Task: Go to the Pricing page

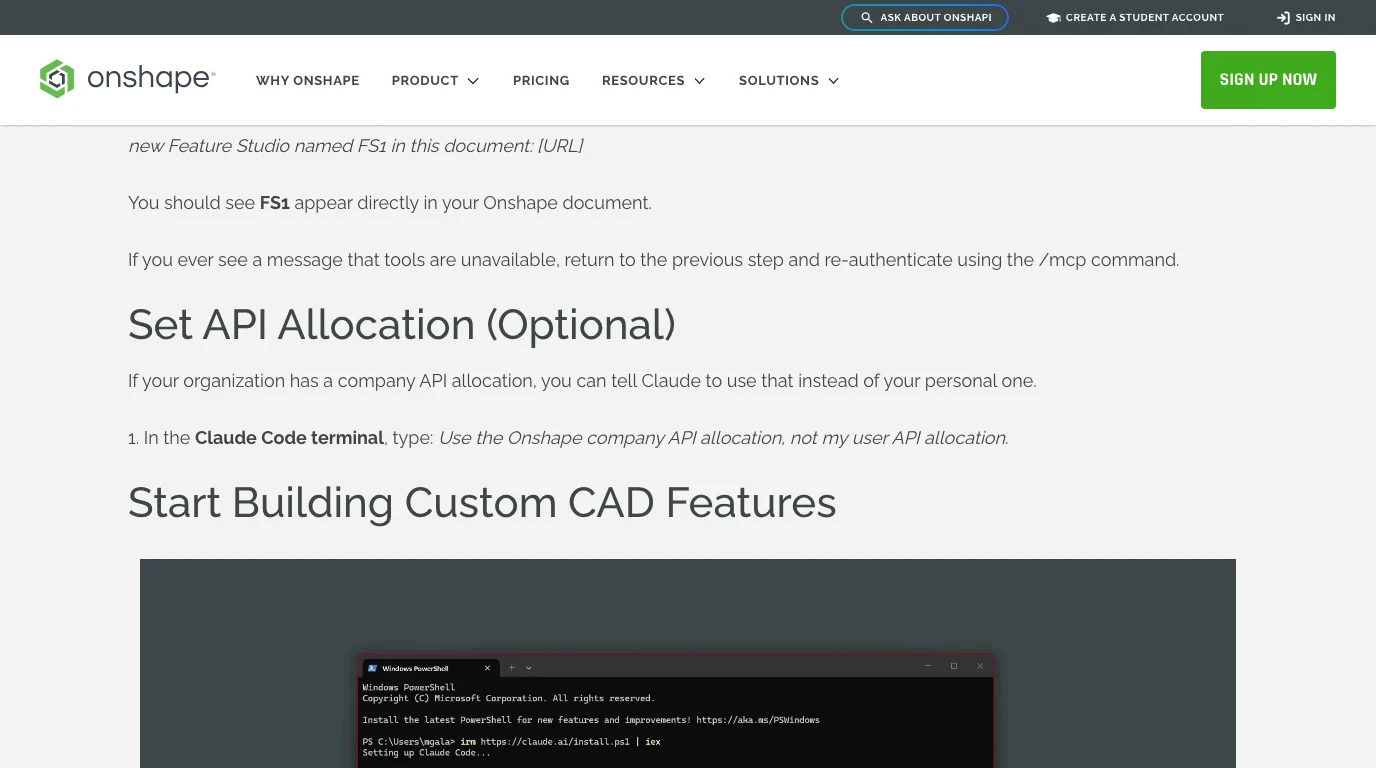Action: pos(541,80)
